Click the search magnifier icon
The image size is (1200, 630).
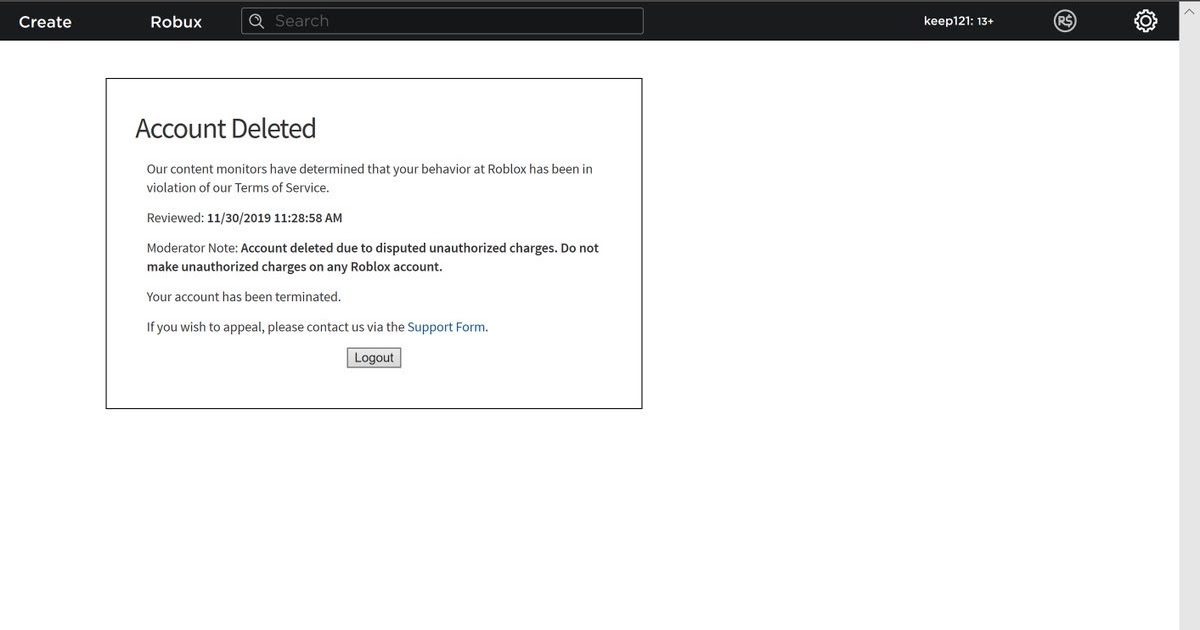(257, 21)
